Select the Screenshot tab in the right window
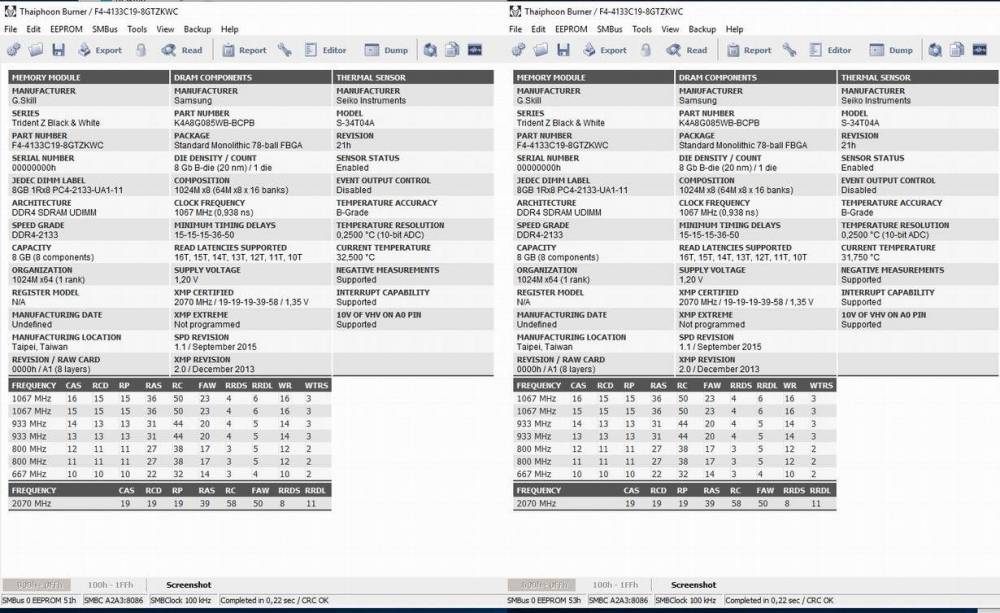Screen dimensions: 1000x613 693,585
